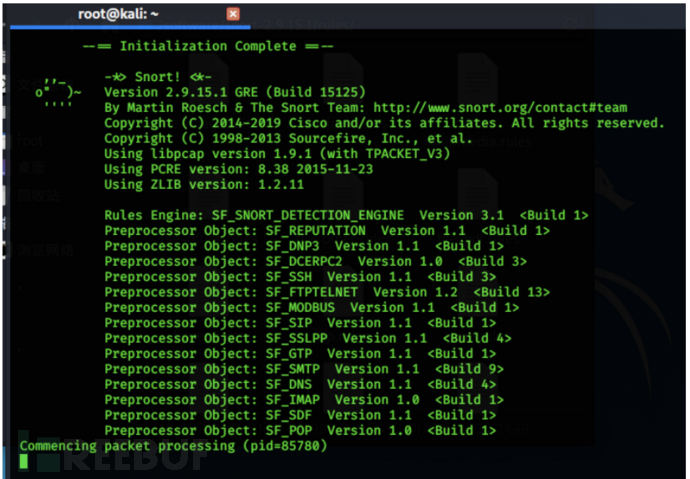Viewport: 690px width, 479px height.
Task: Close the root@kali terminal tab
Action: click(233, 14)
